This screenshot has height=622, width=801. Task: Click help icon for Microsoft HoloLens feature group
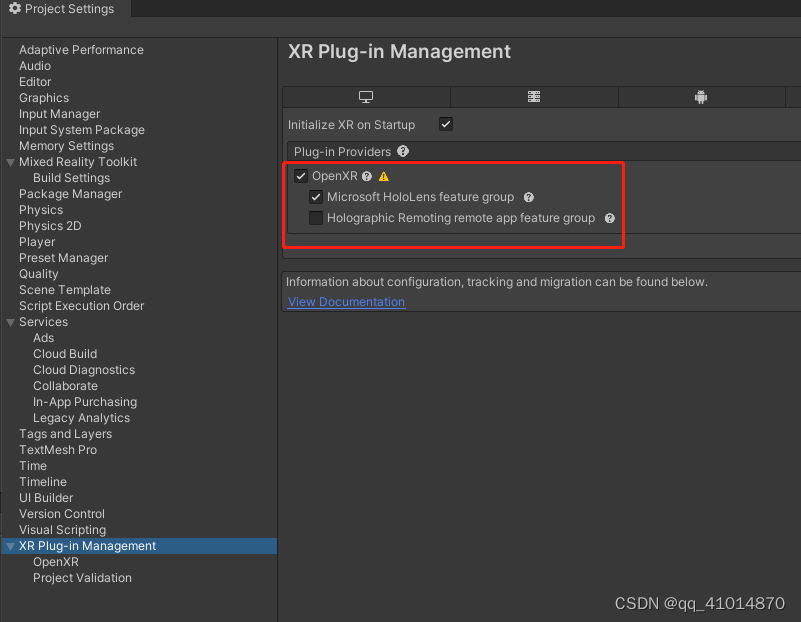click(528, 197)
